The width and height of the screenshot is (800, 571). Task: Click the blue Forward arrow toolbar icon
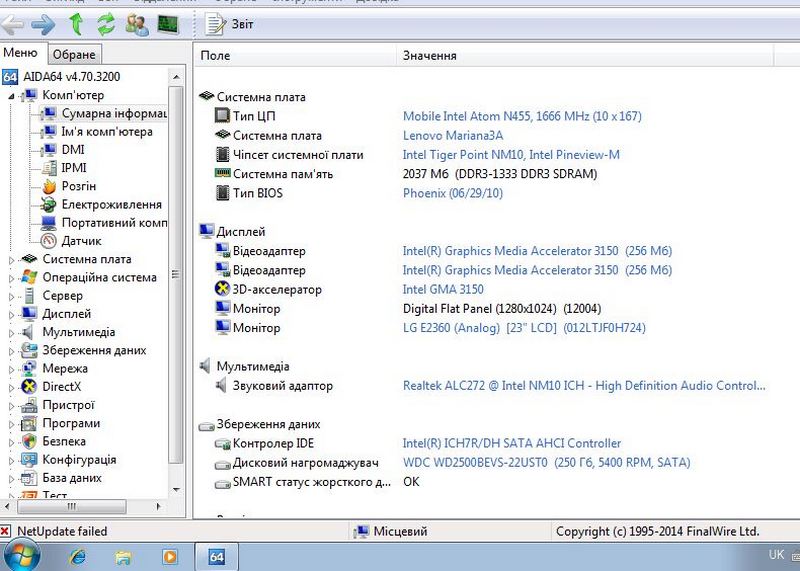(x=43, y=23)
